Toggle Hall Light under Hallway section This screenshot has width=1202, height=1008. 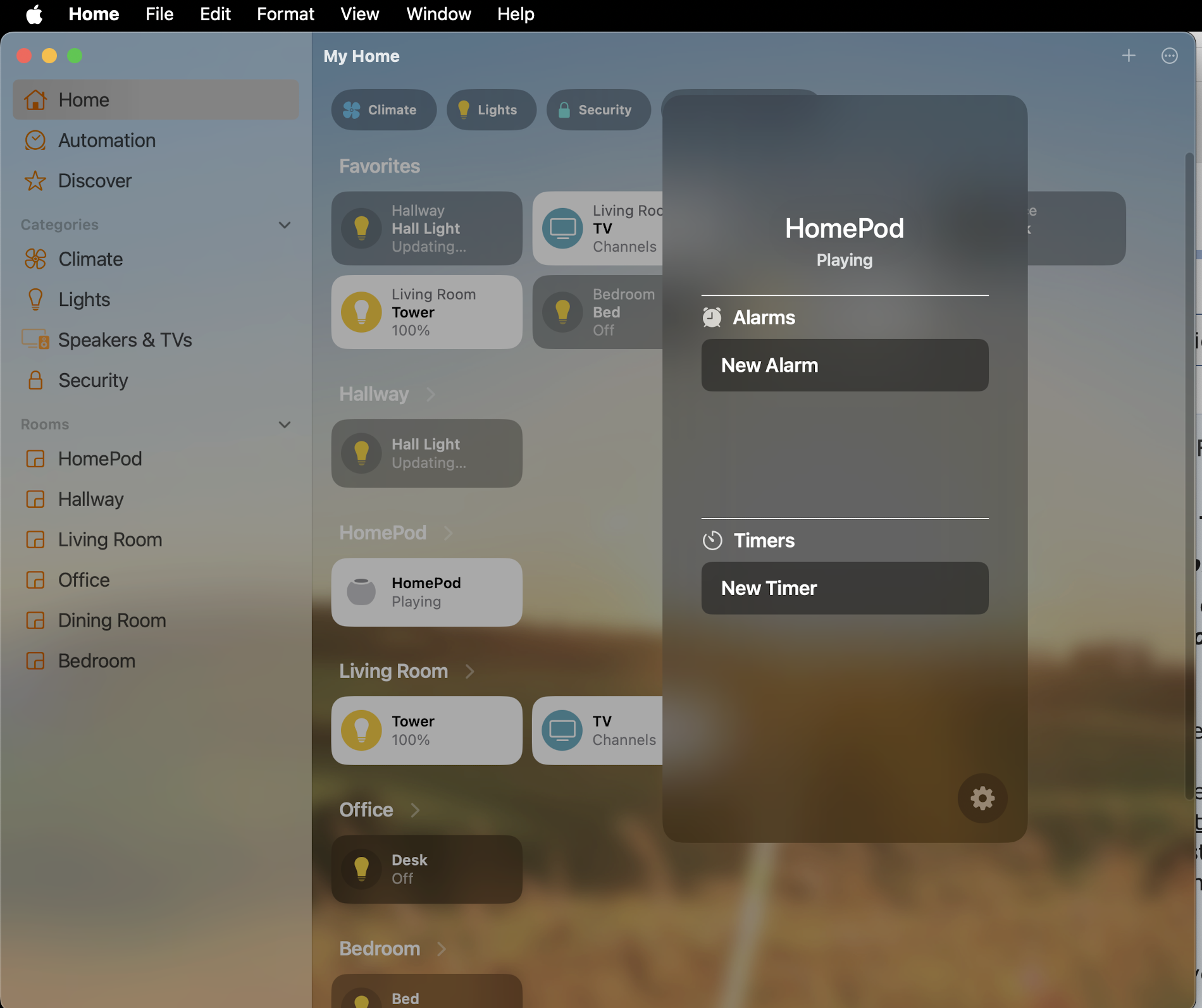tap(361, 453)
